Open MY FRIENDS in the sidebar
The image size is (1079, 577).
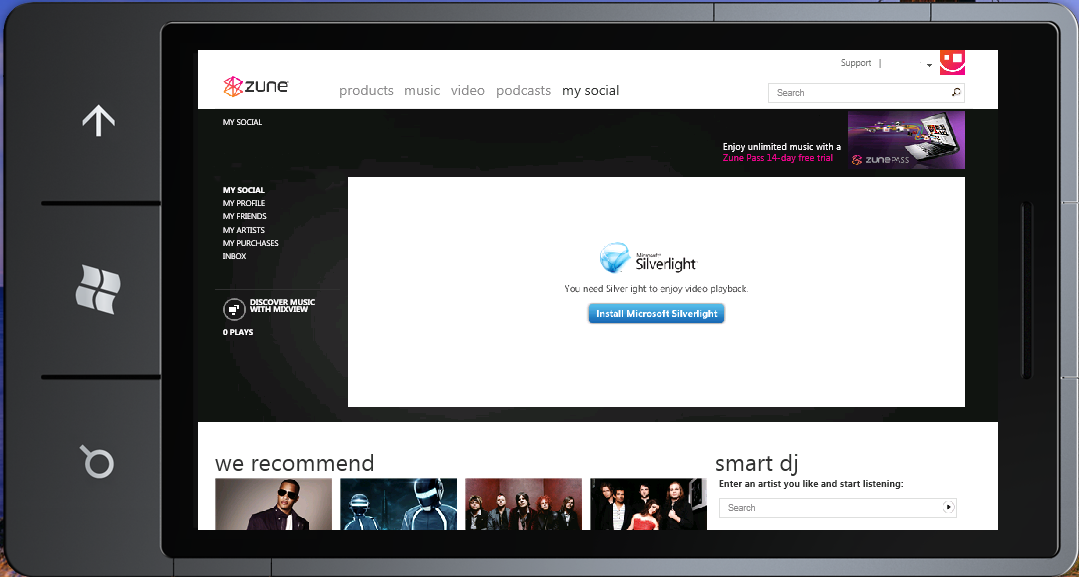click(x=244, y=216)
